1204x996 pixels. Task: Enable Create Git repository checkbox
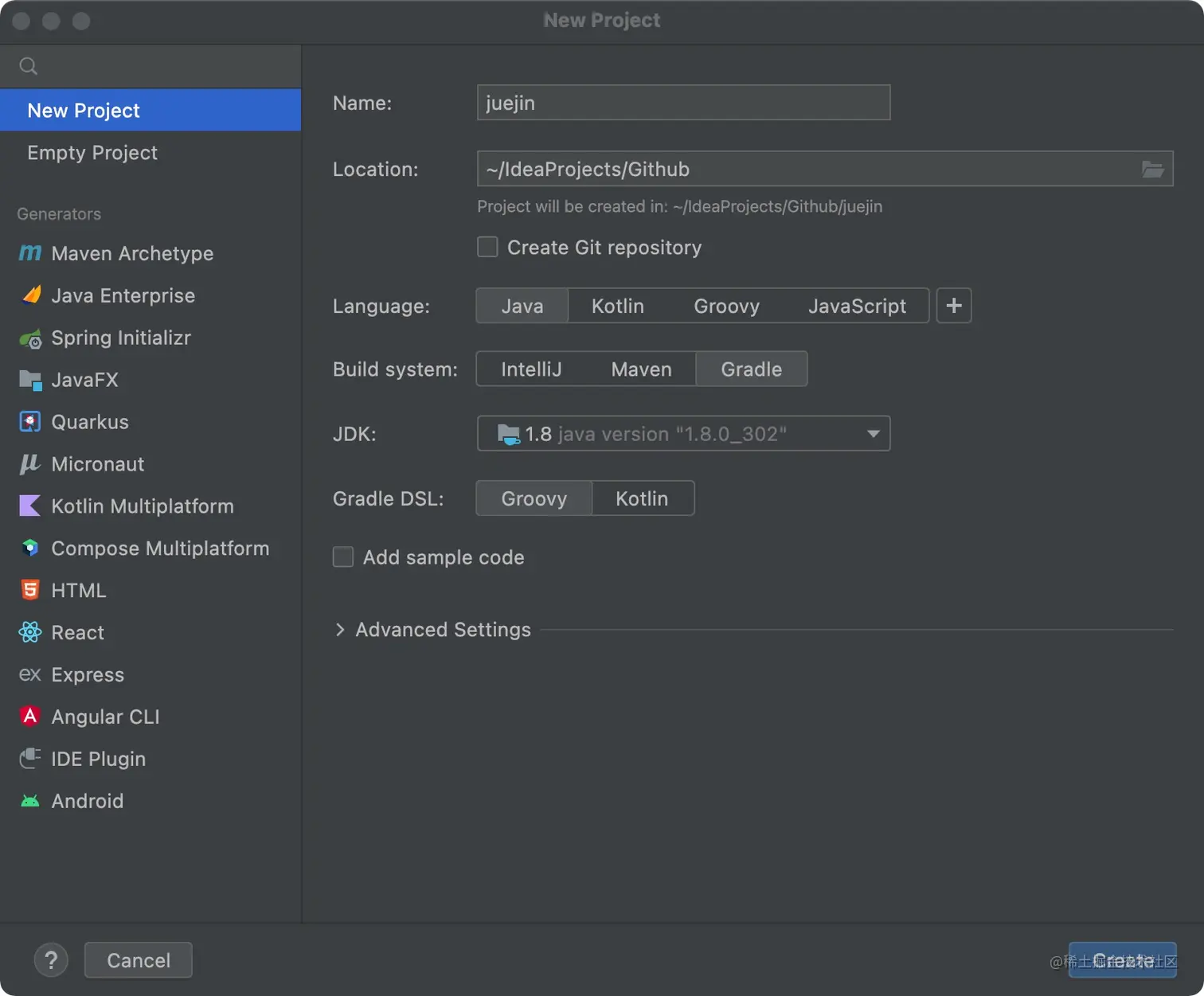click(487, 248)
